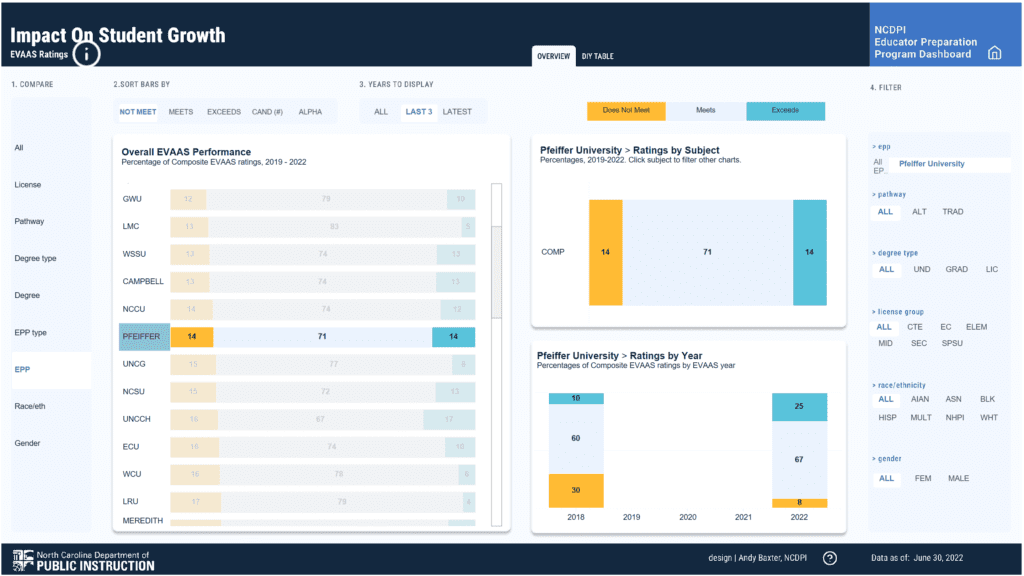The width and height of the screenshot is (1024, 576).
Task: Expand the race/ethnicity filter section
Action: coord(899,385)
